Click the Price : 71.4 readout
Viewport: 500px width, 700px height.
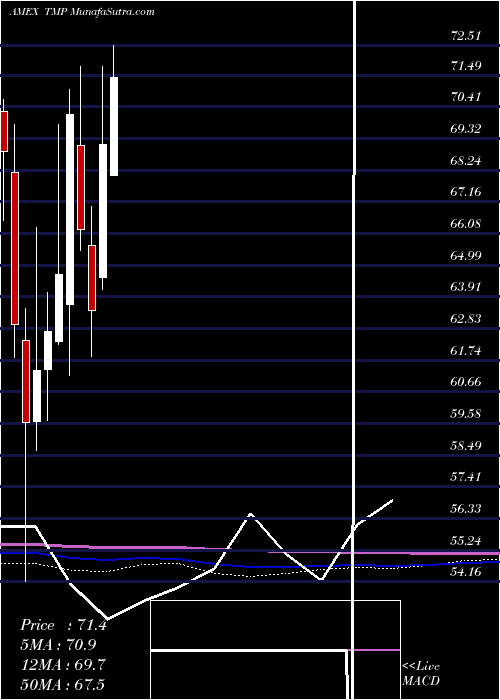63,625
